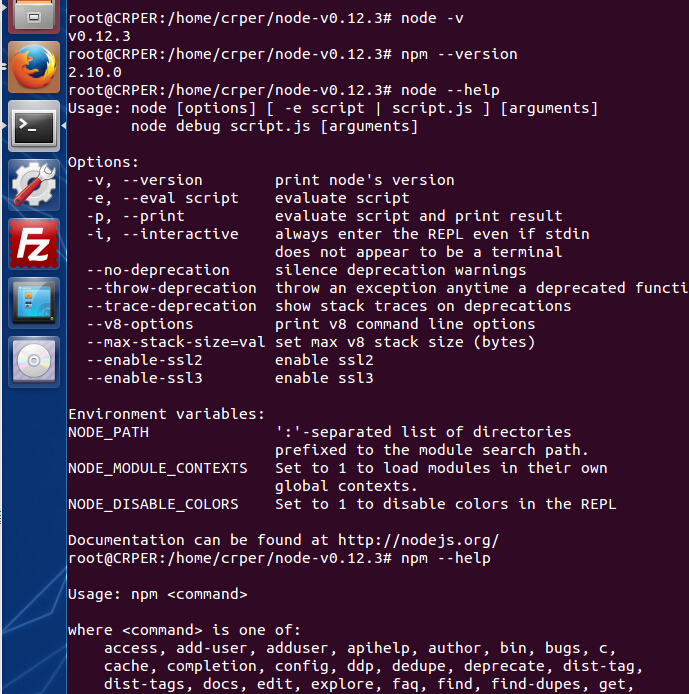Click the 'Usage: npm <command>' line
This screenshot has height=694, width=689.
157,594
